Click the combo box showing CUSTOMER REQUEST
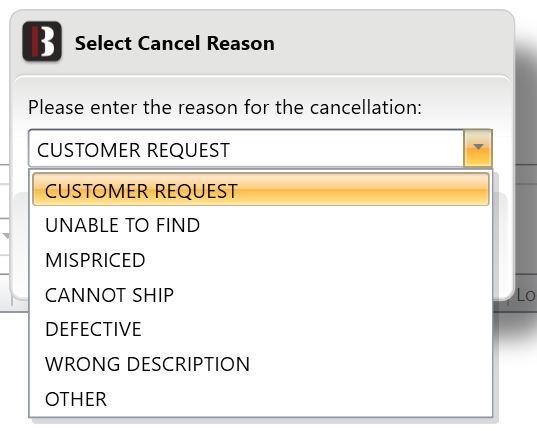 tap(260, 148)
